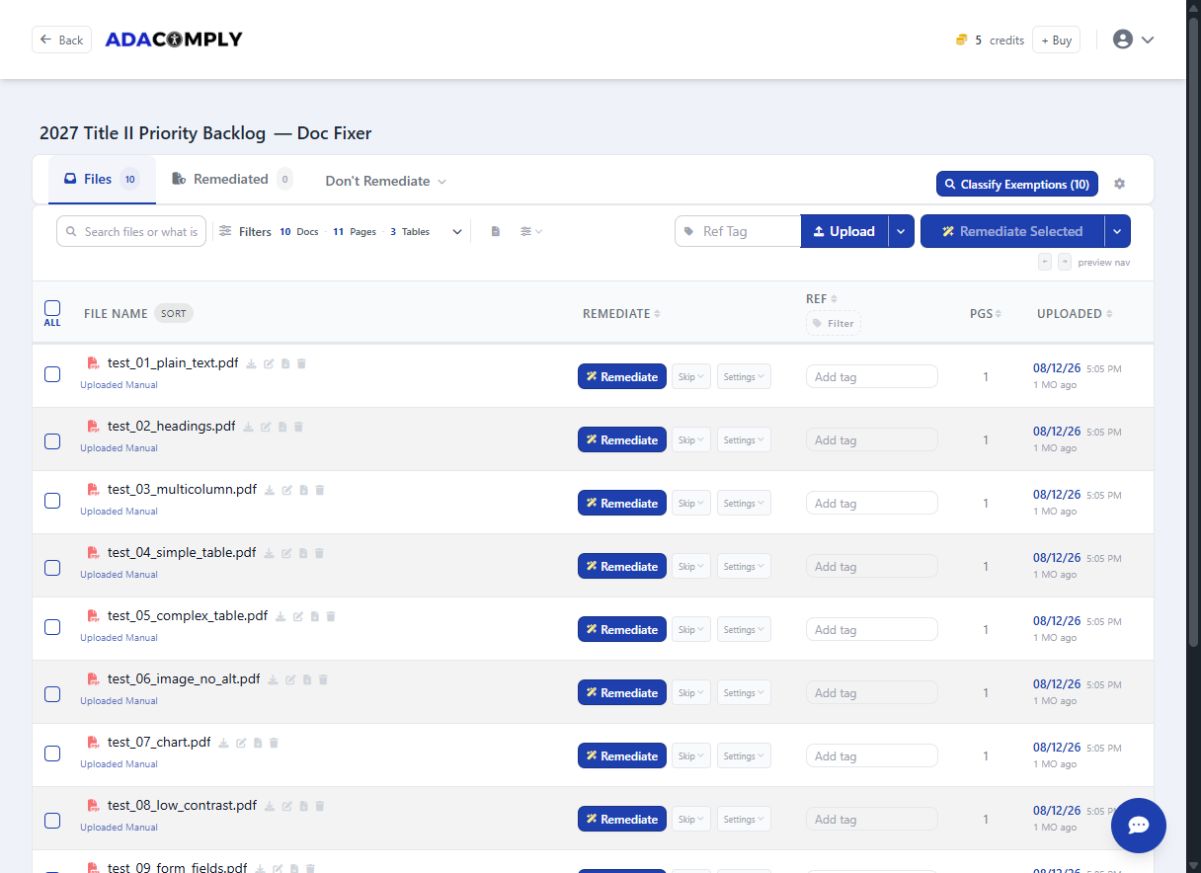The width and height of the screenshot is (1201, 873).
Task: Tick the checkbox for test_03_multicolumn.pdf
Action: tap(52, 502)
